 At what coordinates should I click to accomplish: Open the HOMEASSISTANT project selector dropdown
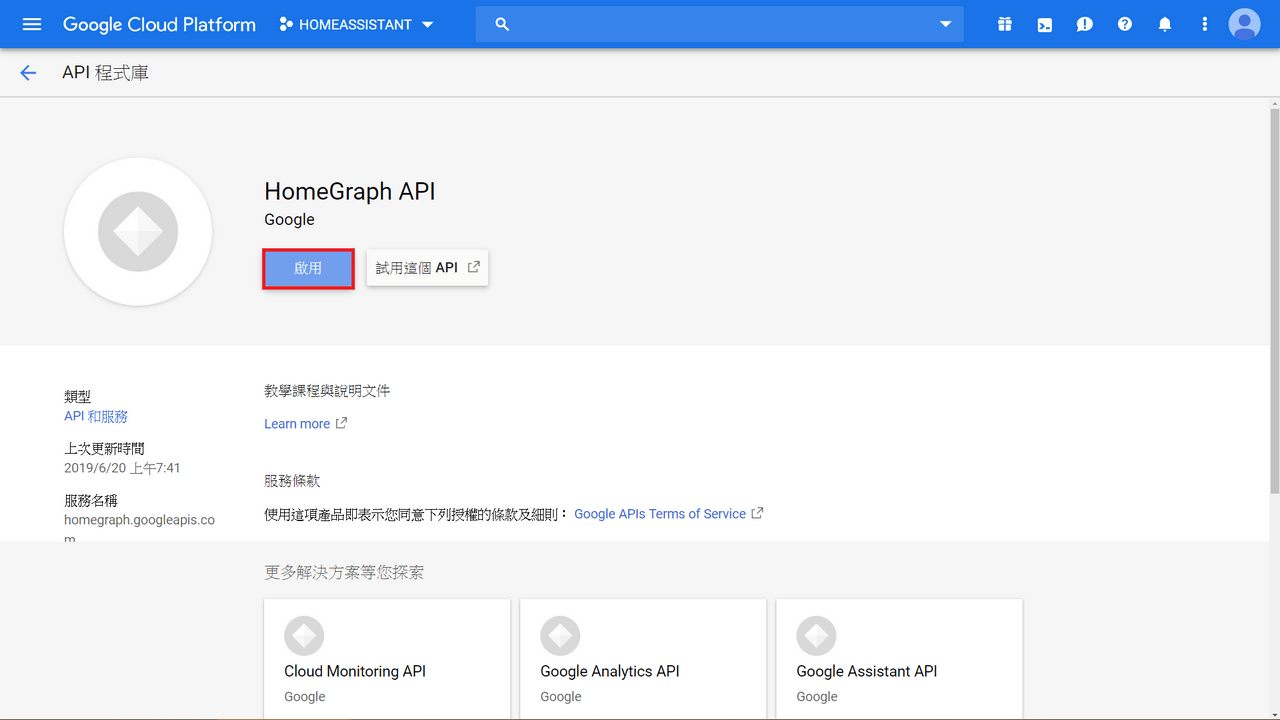tap(357, 24)
